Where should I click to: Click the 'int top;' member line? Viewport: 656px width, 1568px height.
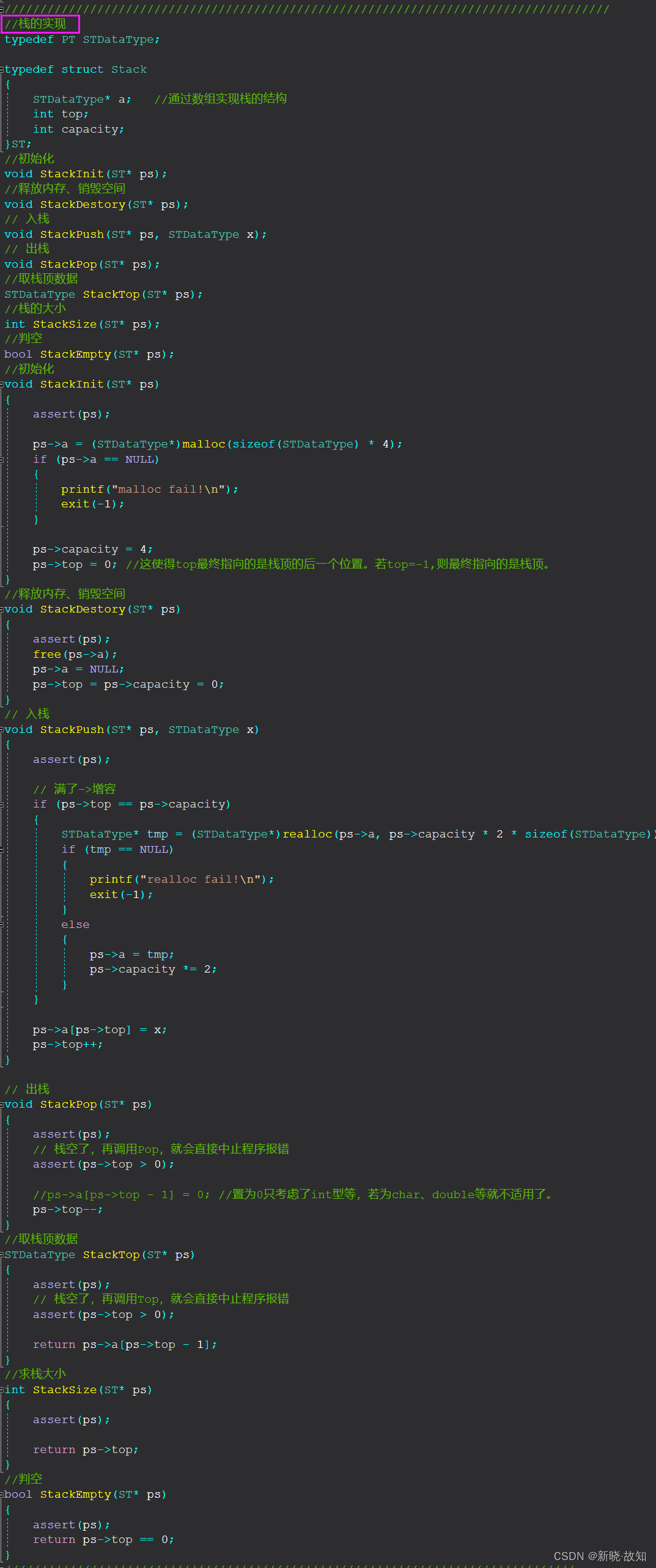(61, 114)
